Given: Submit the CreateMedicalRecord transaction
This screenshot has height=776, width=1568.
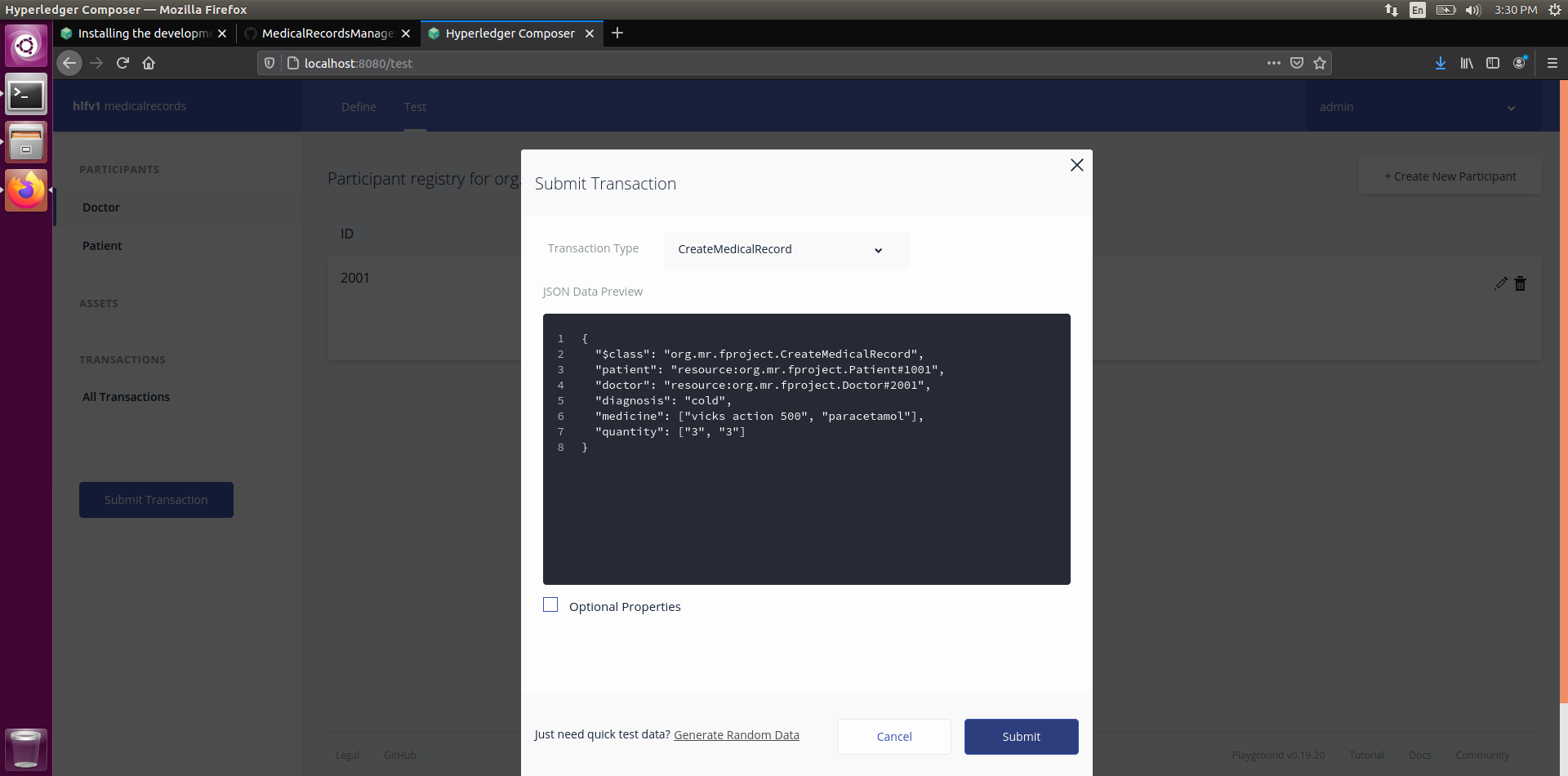Looking at the screenshot, I should click(1021, 737).
